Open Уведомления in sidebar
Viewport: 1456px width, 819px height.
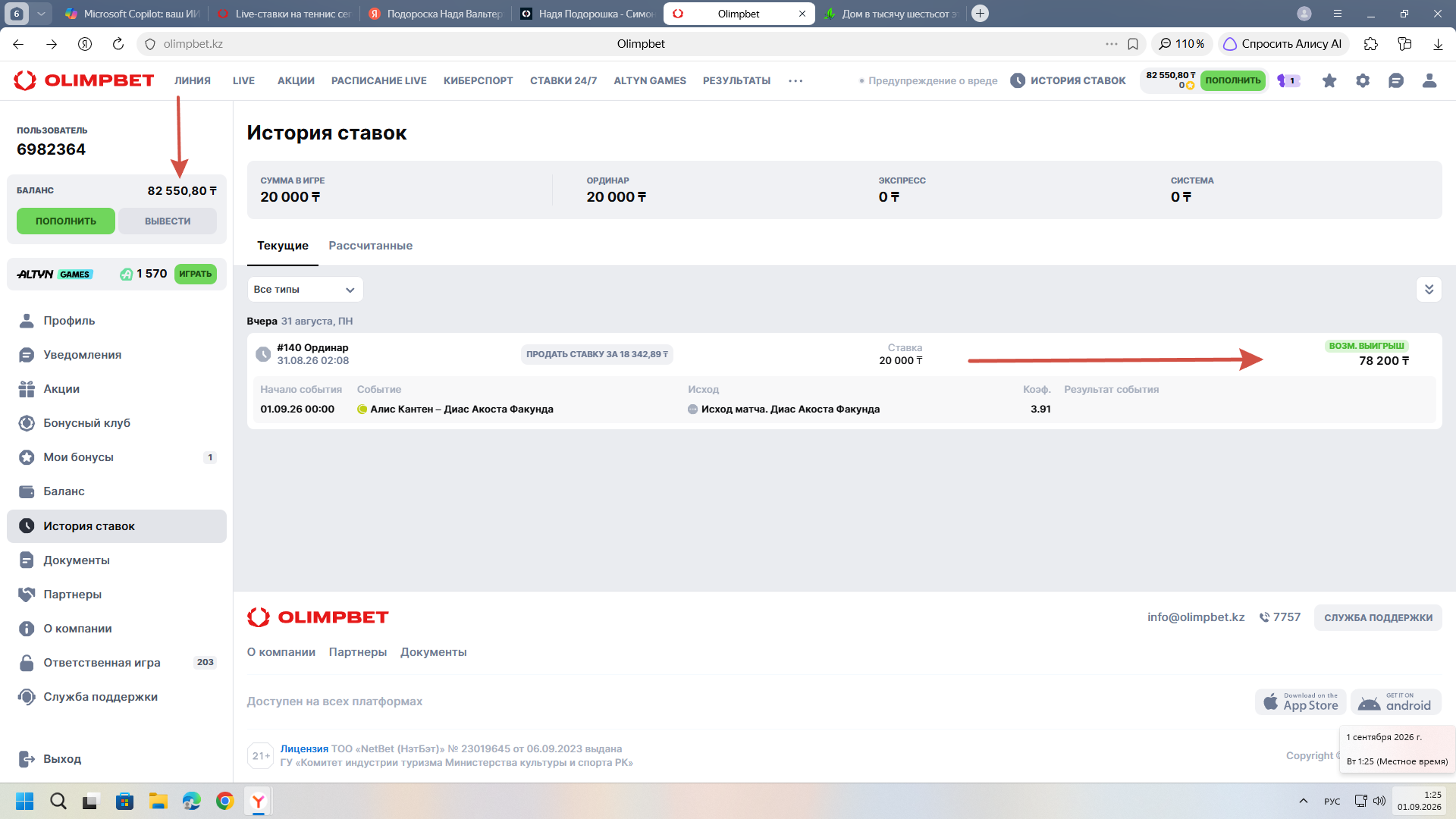117,355
